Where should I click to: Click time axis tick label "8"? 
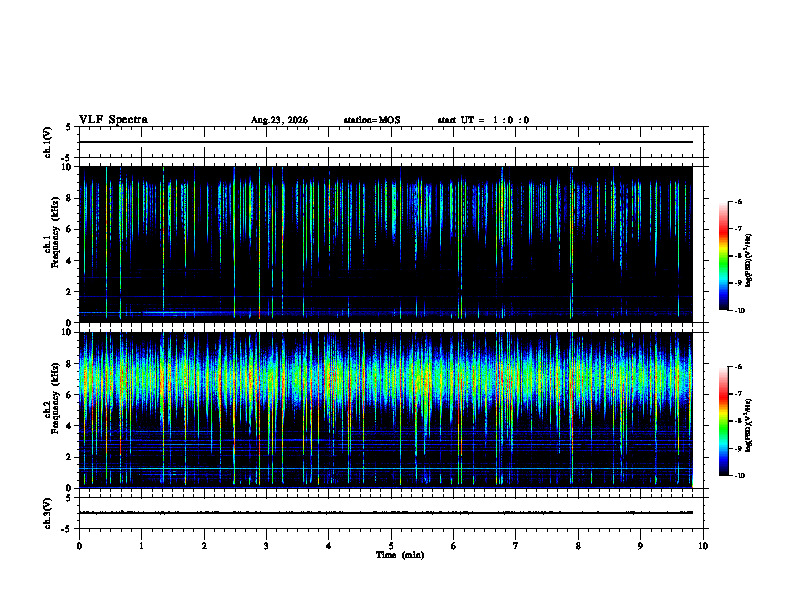pos(578,546)
